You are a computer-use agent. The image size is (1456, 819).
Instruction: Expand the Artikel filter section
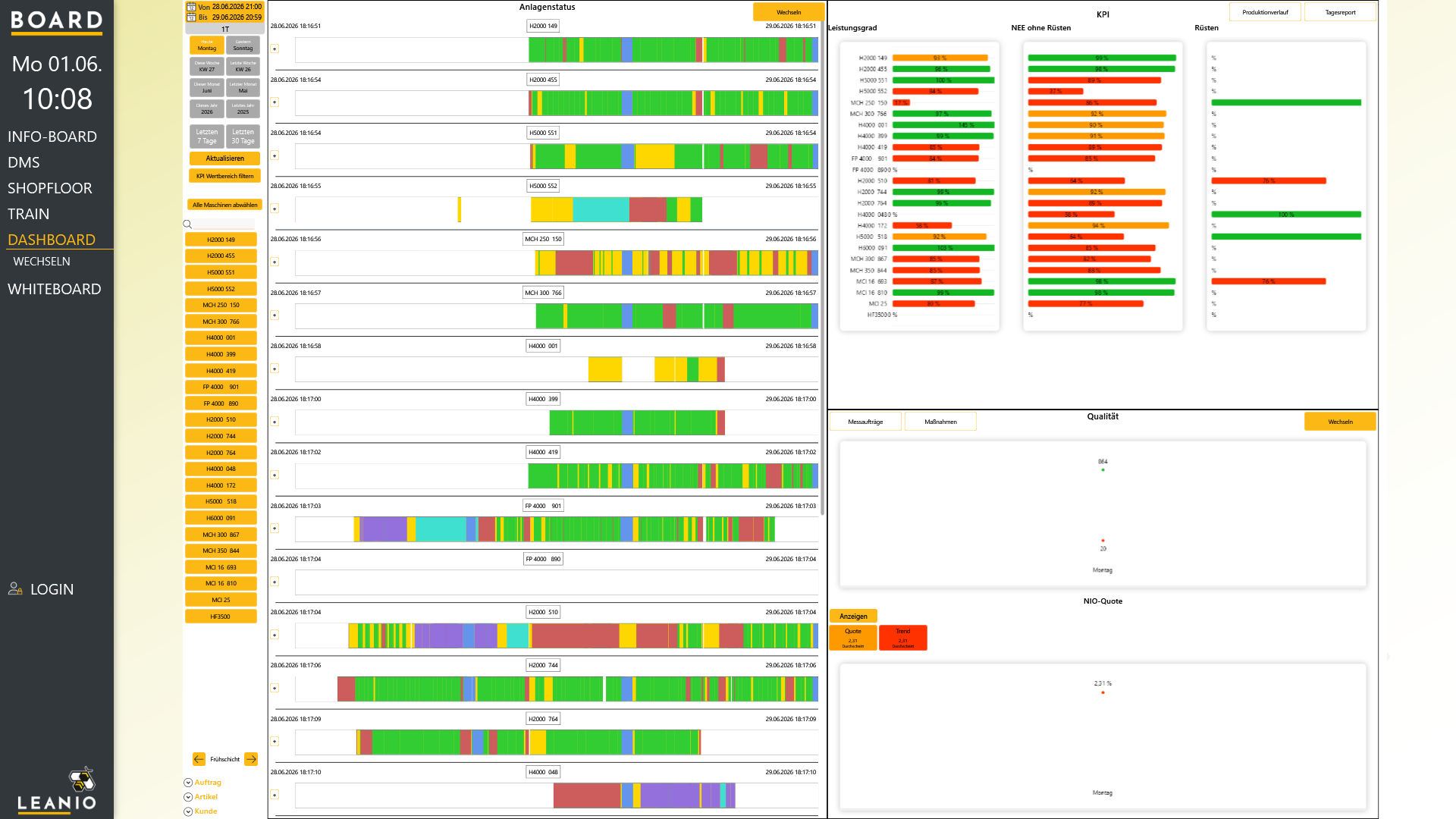(x=188, y=797)
